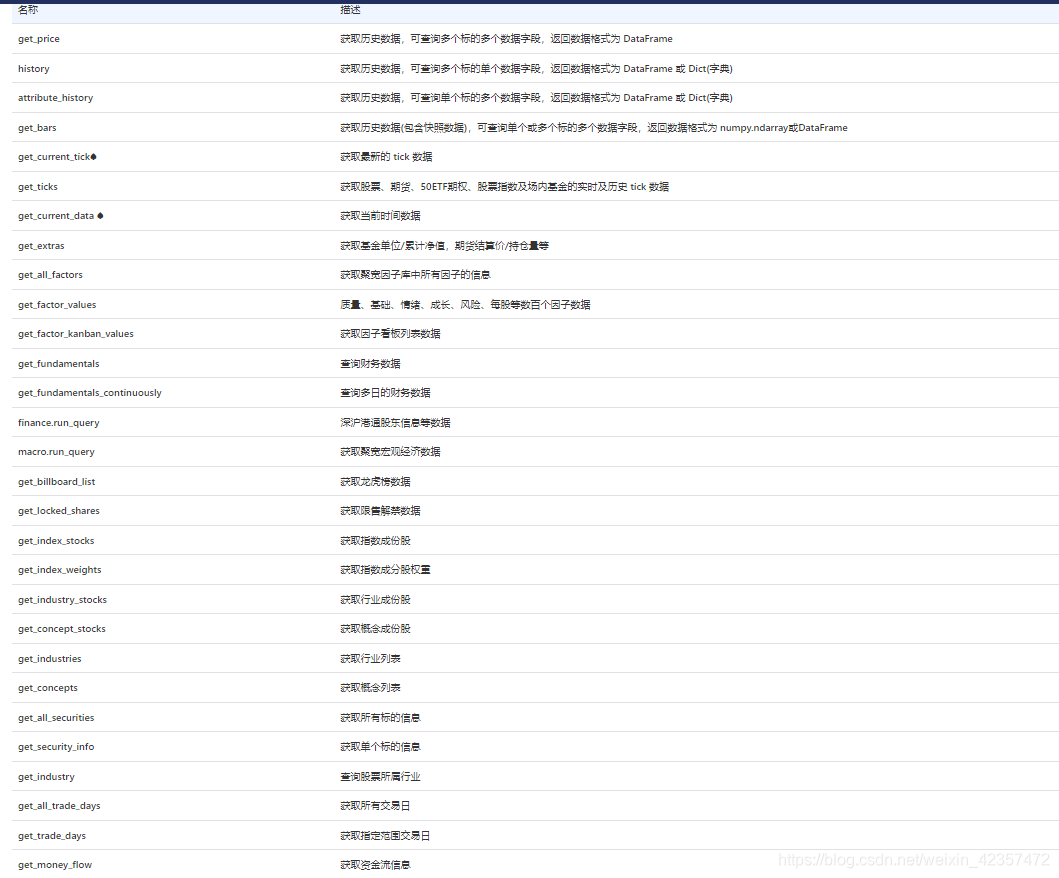Click the description 查询财务数据
The image size is (1059, 878).
370,364
